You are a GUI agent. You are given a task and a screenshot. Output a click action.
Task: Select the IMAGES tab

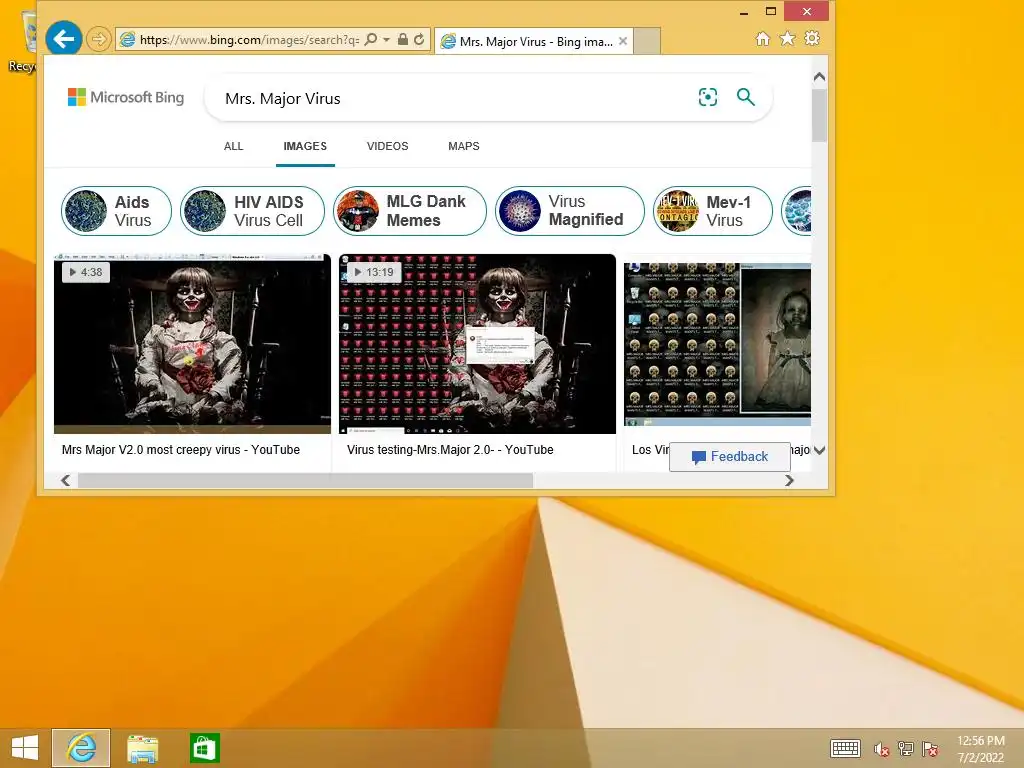point(305,146)
